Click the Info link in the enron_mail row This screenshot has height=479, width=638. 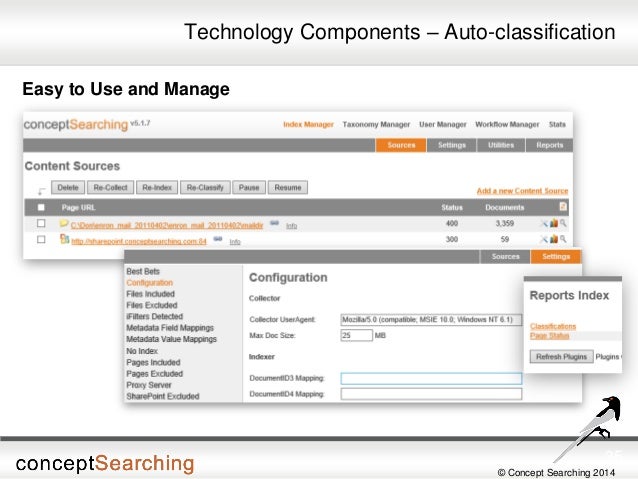tap(291, 225)
